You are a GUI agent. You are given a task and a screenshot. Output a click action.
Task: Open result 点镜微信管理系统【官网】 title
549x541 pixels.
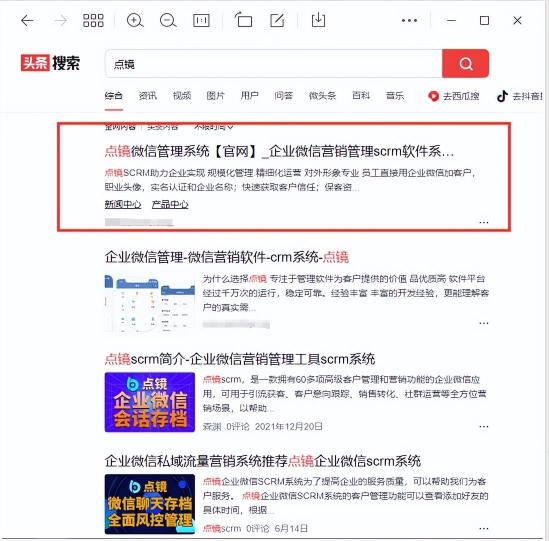[x=279, y=152]
